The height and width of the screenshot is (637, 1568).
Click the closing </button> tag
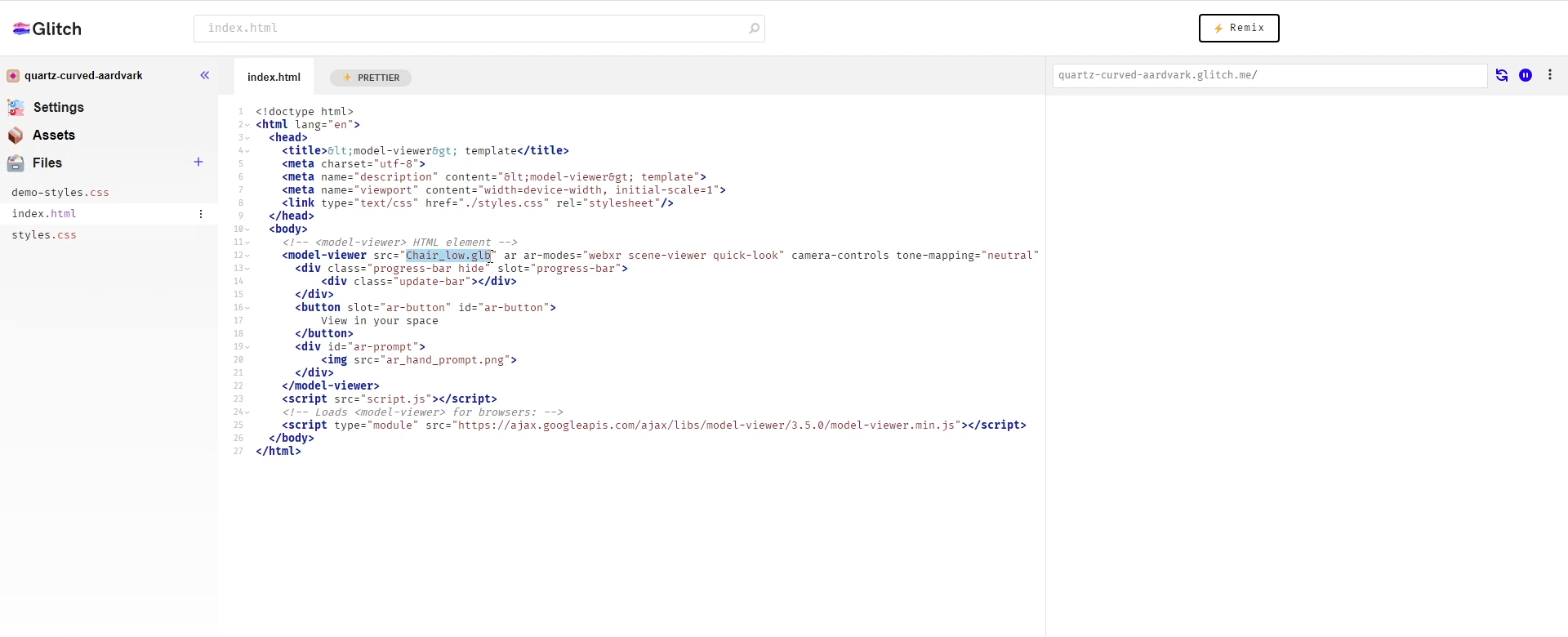click(x=324, y=334)
